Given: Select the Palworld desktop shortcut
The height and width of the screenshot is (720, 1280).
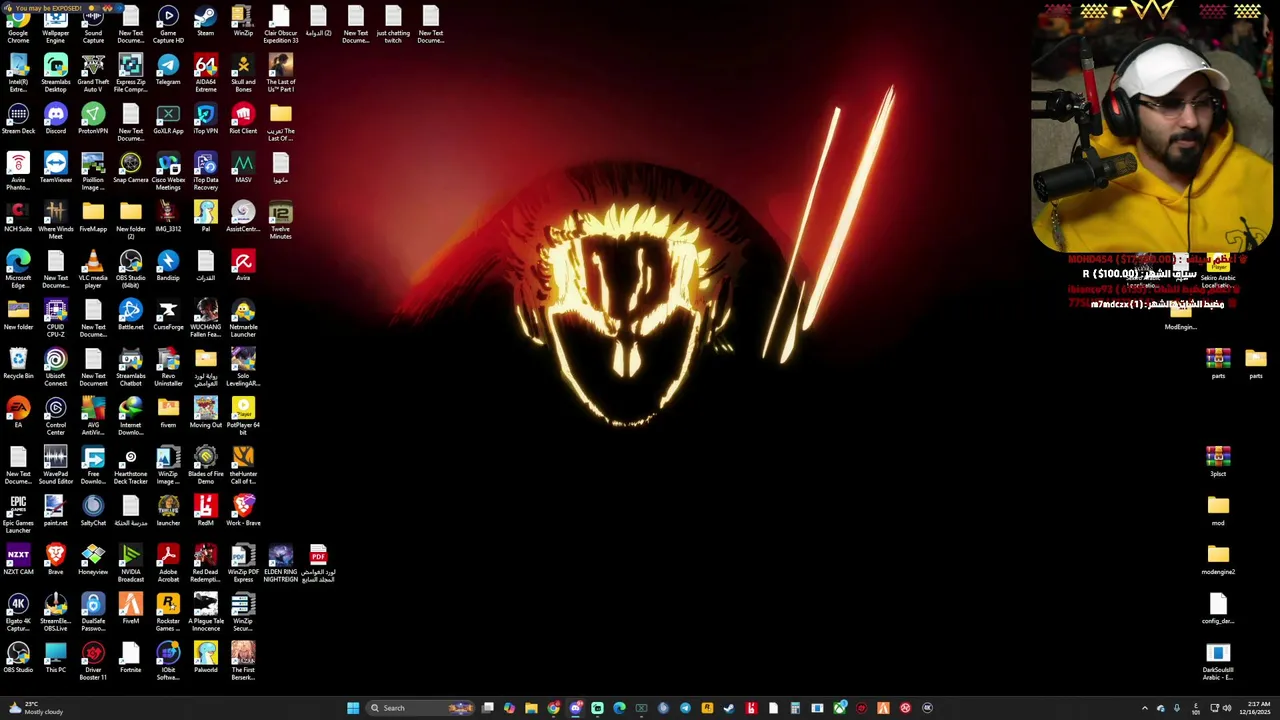Looking at the screenshot, I should [x=205, y=659].
